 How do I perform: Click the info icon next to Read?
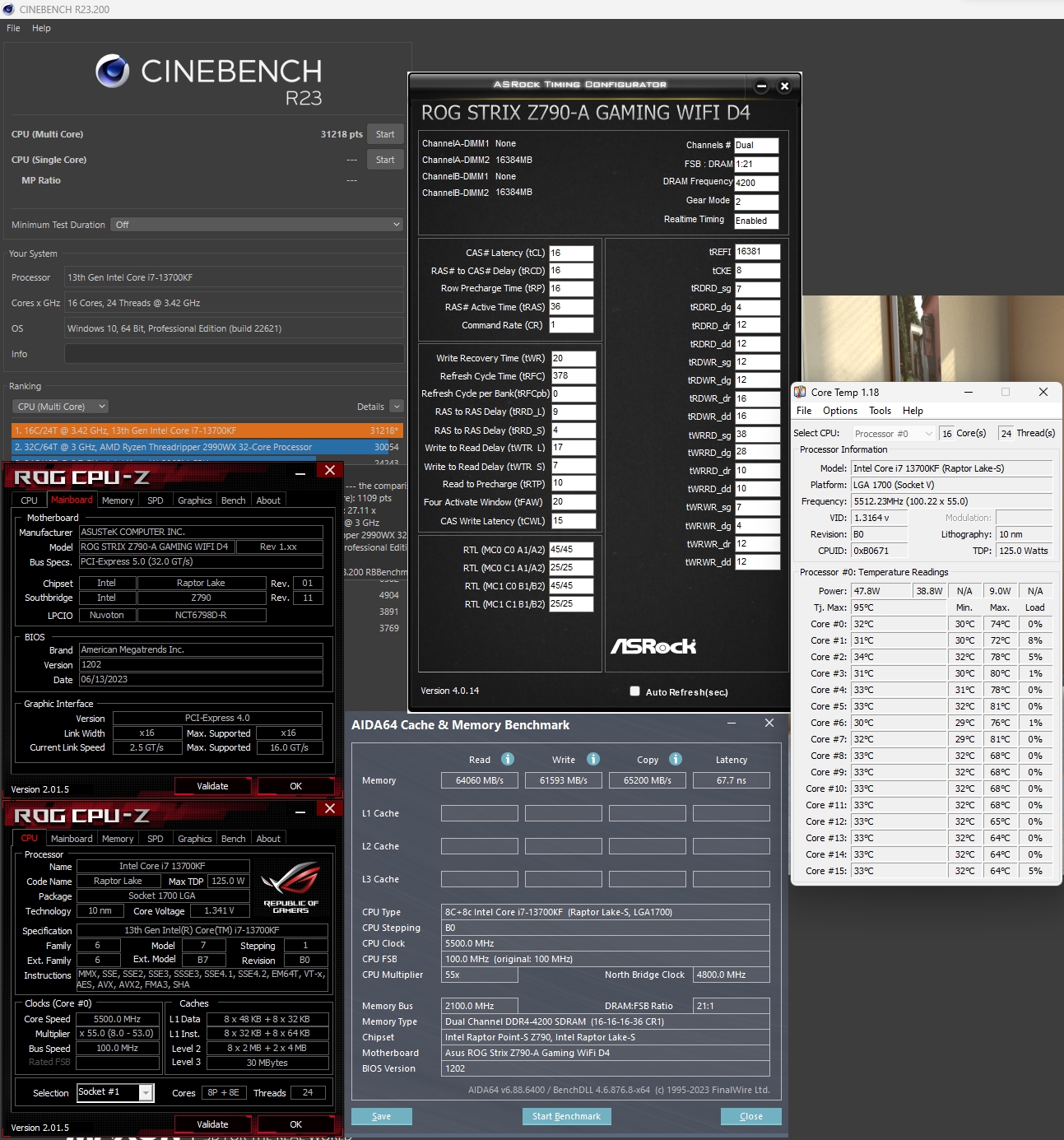tap(508, 759)
